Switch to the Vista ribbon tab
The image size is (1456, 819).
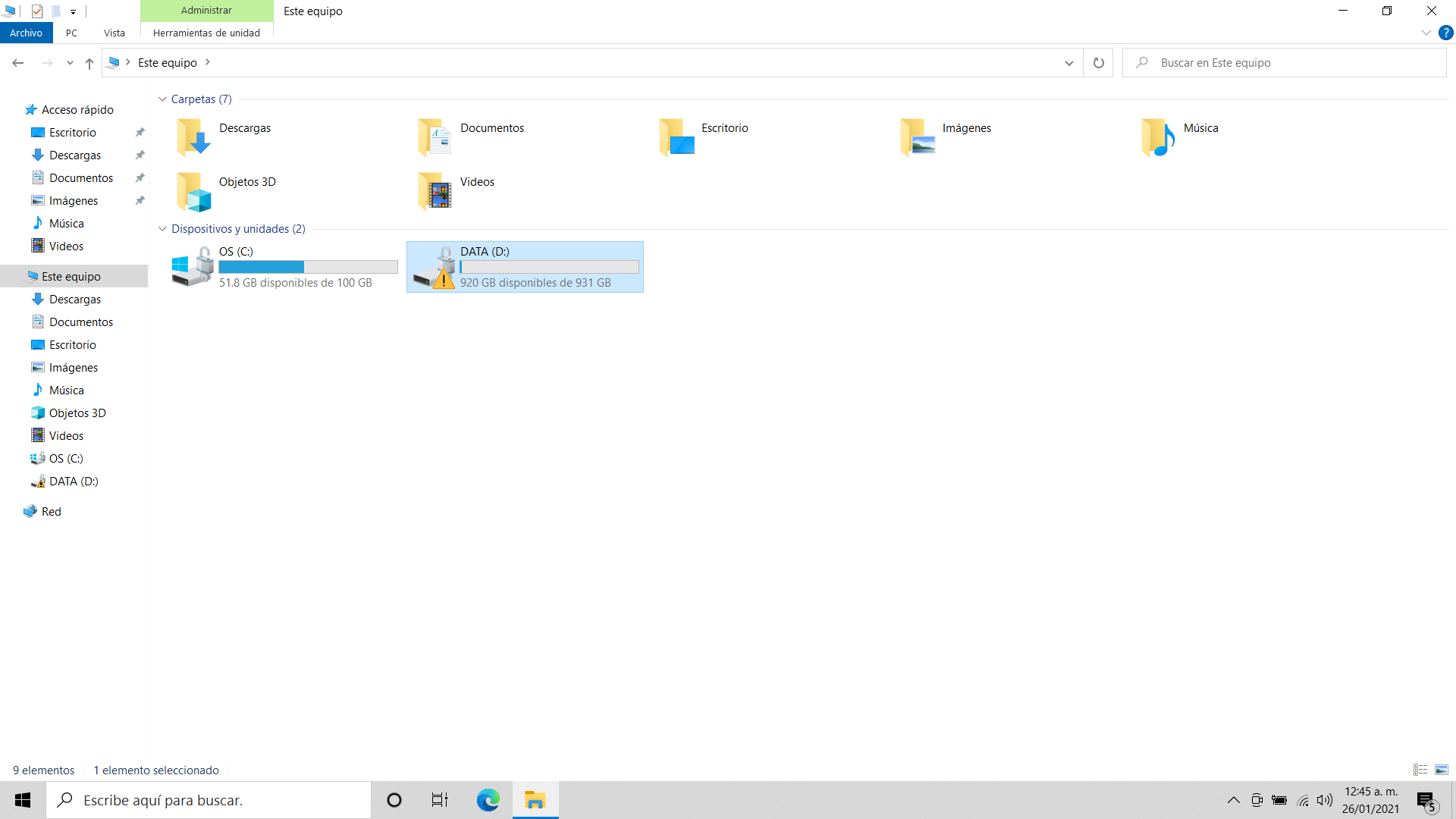pyautogui.click(x=115, y=33)
